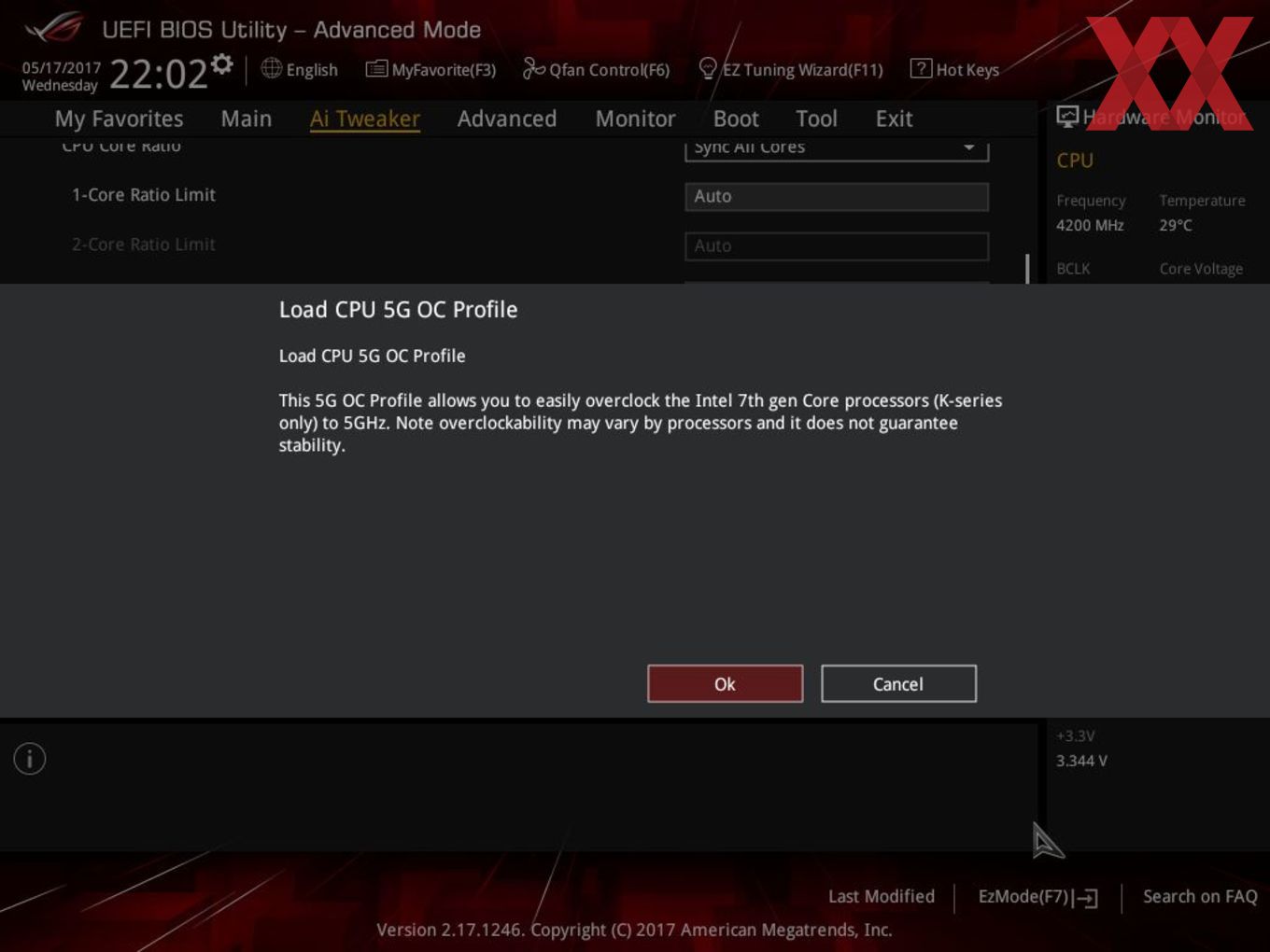Click the Core Voltage label
Image resolution: width=1270 pixels, height=952 pixels.
1201,269
